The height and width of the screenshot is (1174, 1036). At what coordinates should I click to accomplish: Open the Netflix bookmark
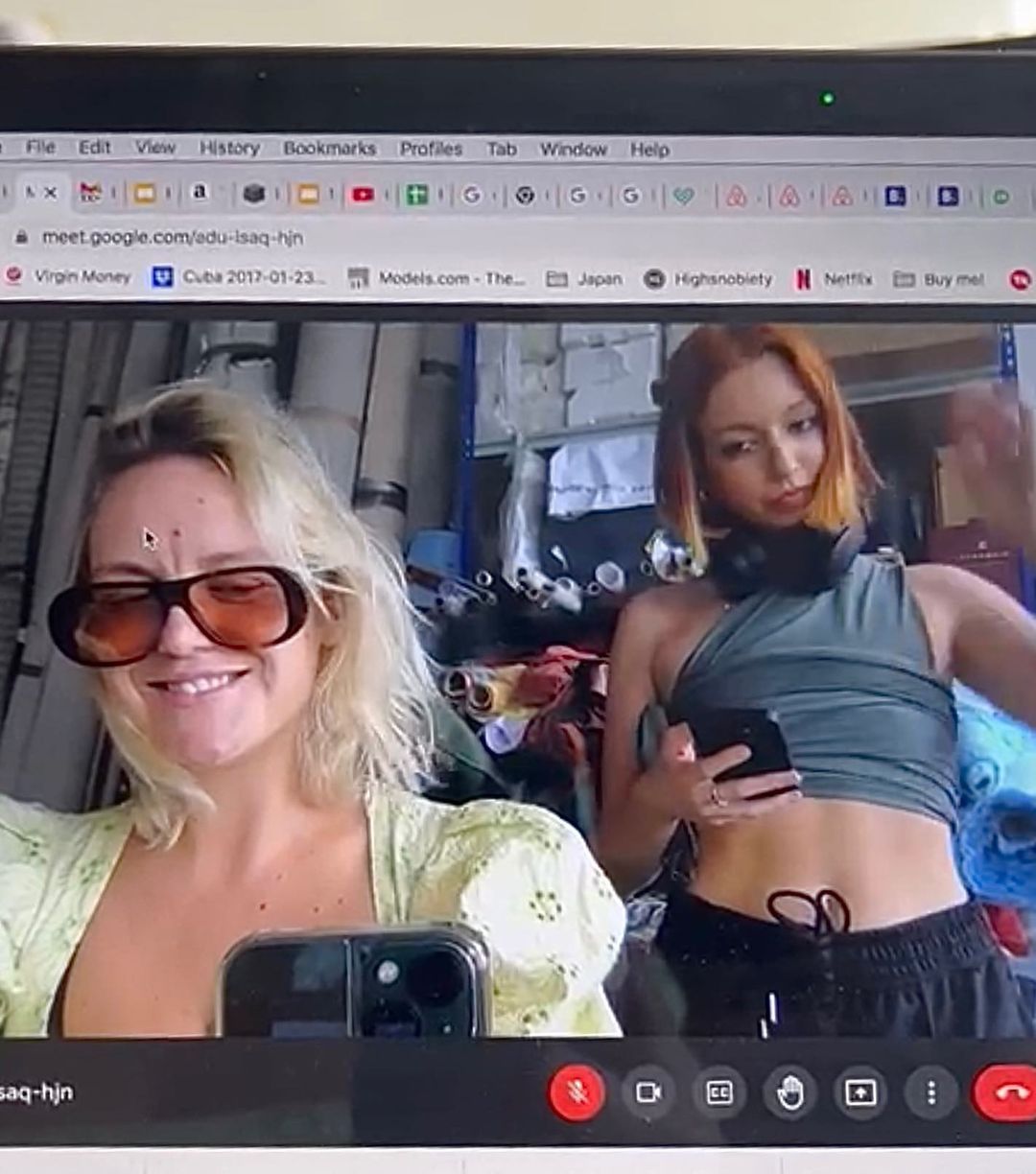coord(834,279)
